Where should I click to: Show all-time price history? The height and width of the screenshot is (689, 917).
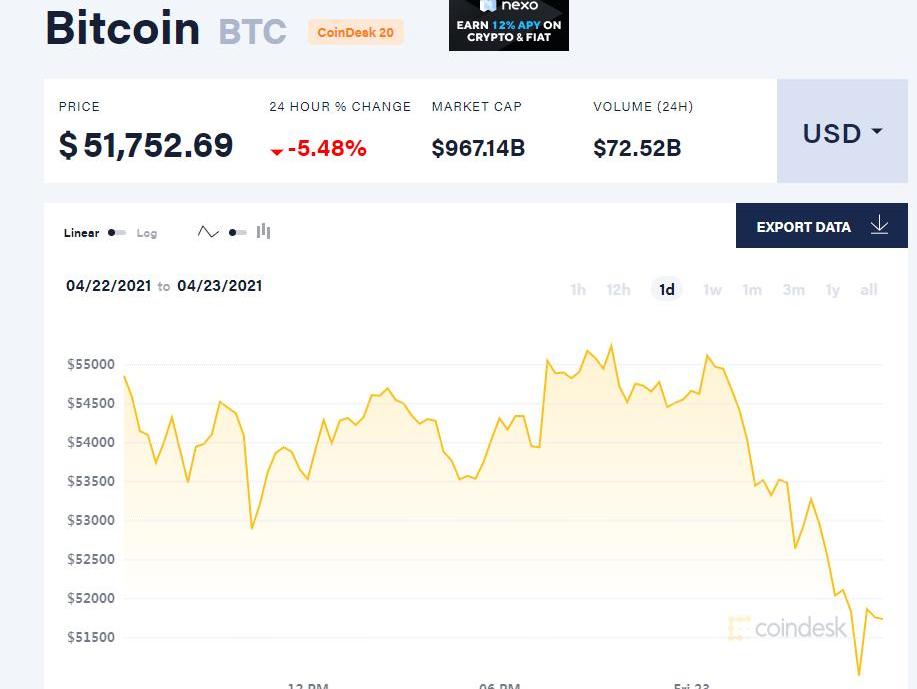[869, 290]
